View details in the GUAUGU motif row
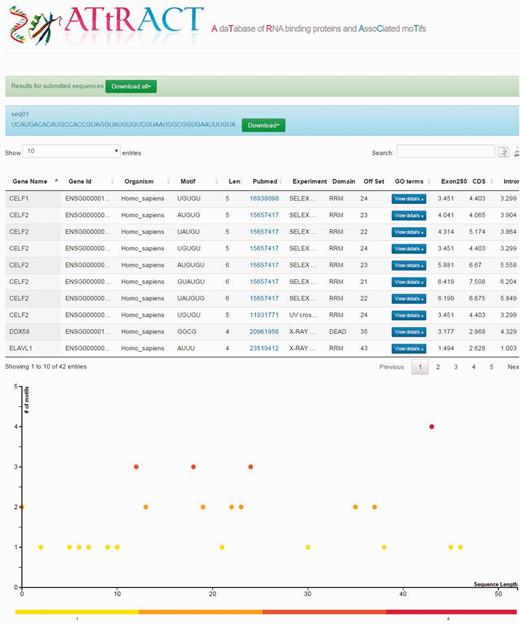The image size is (520, 624). click(x=409, y=282)
